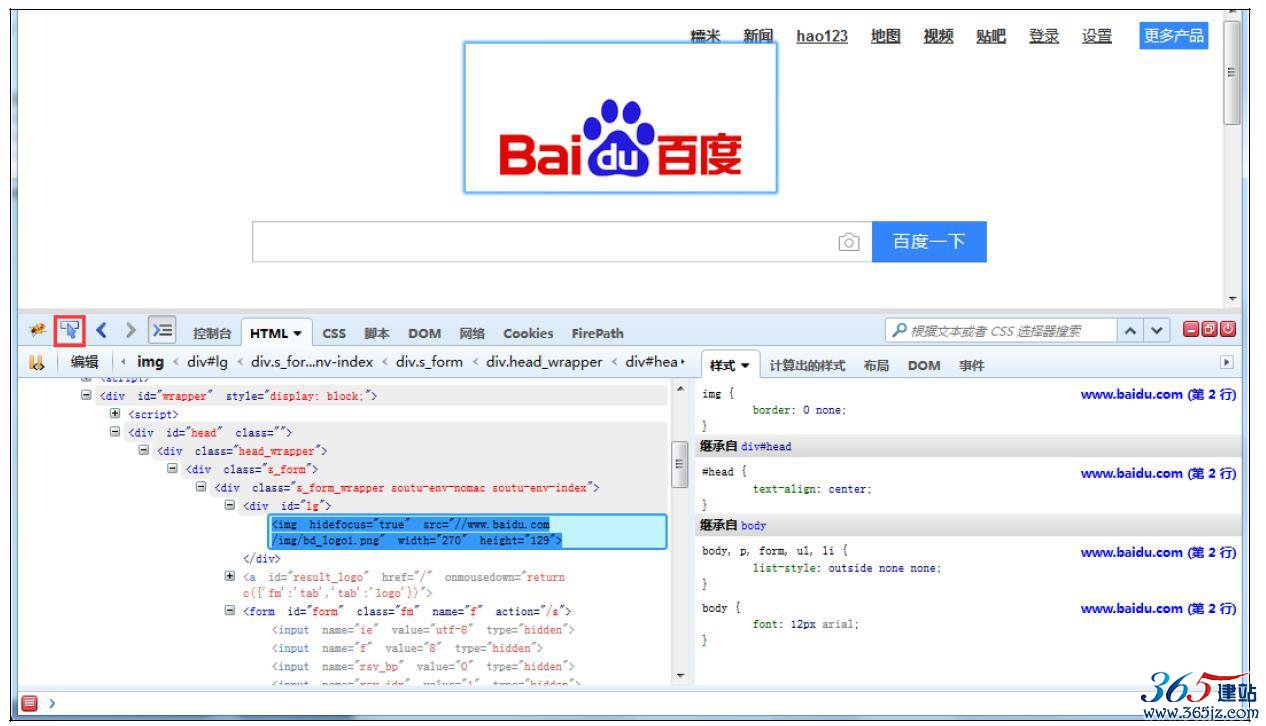Open the 设置 link
The image size is (1266, 726).
pos(1096,36)
